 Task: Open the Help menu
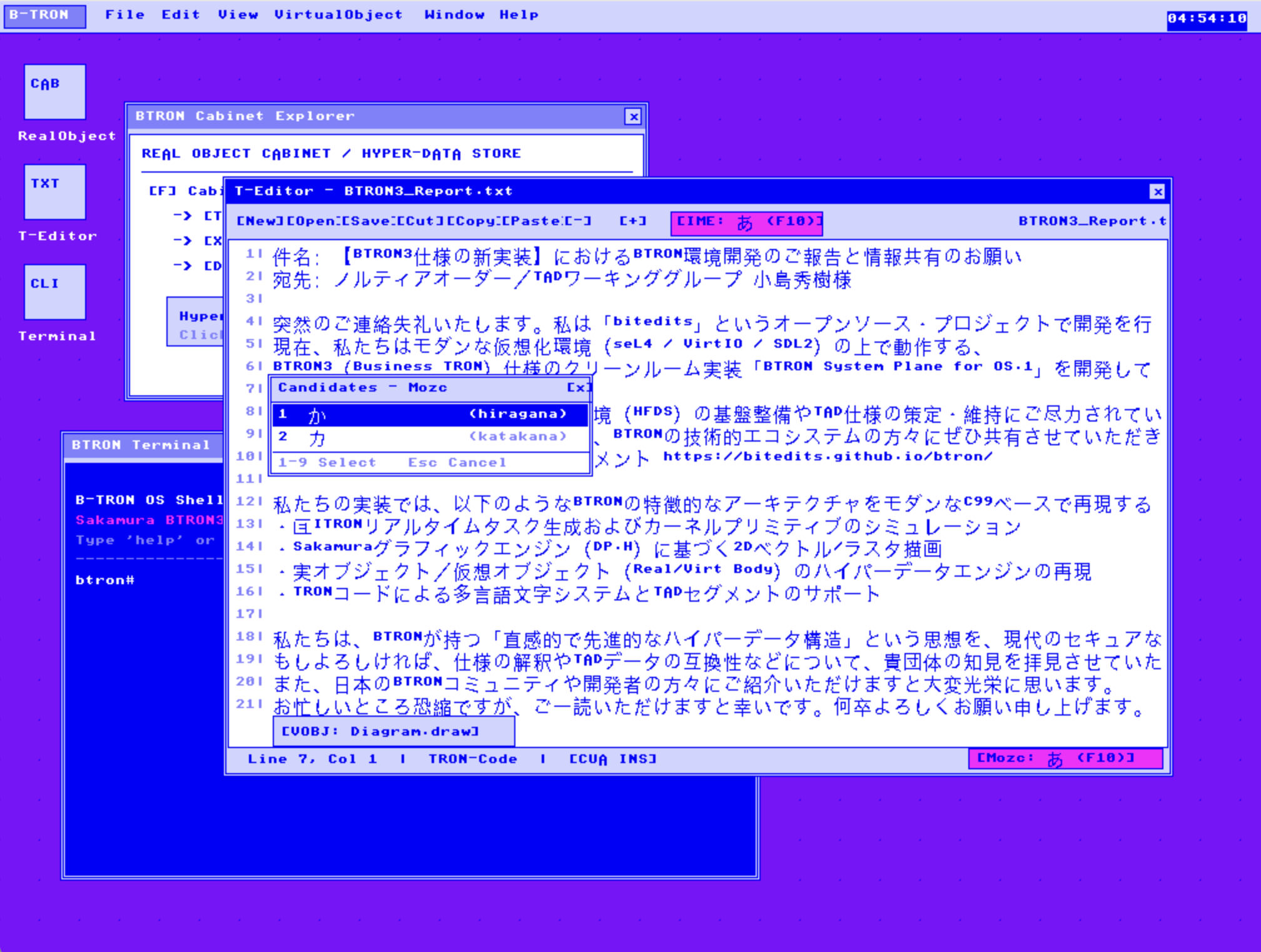click(519, 15)
